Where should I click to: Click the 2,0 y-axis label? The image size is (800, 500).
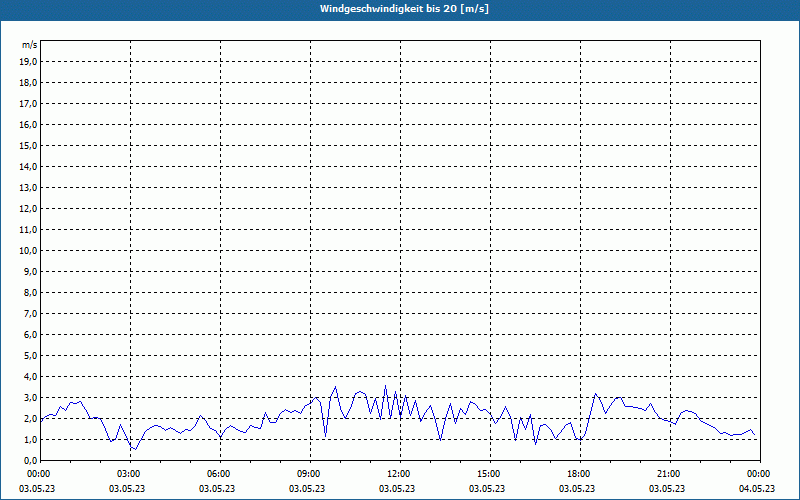pos(31,418)
